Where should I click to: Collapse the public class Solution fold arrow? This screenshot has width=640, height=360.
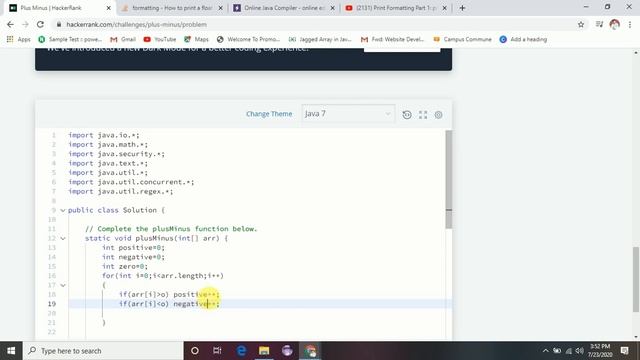coord(63,210)
